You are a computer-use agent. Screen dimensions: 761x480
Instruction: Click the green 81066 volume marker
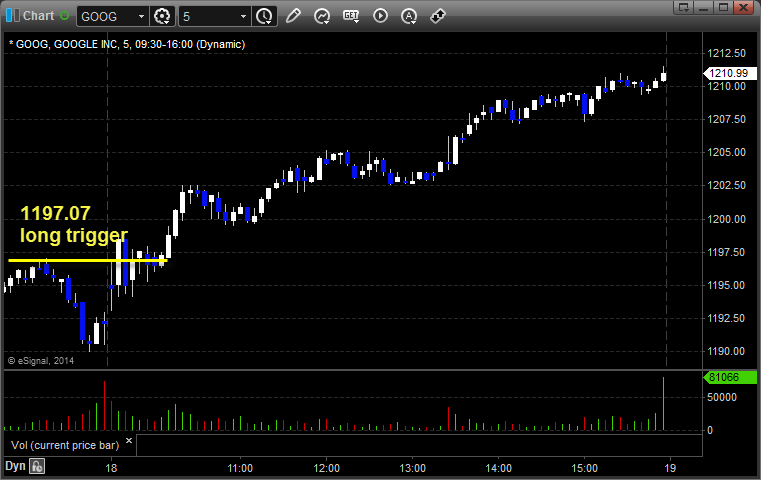click(729, 377)
